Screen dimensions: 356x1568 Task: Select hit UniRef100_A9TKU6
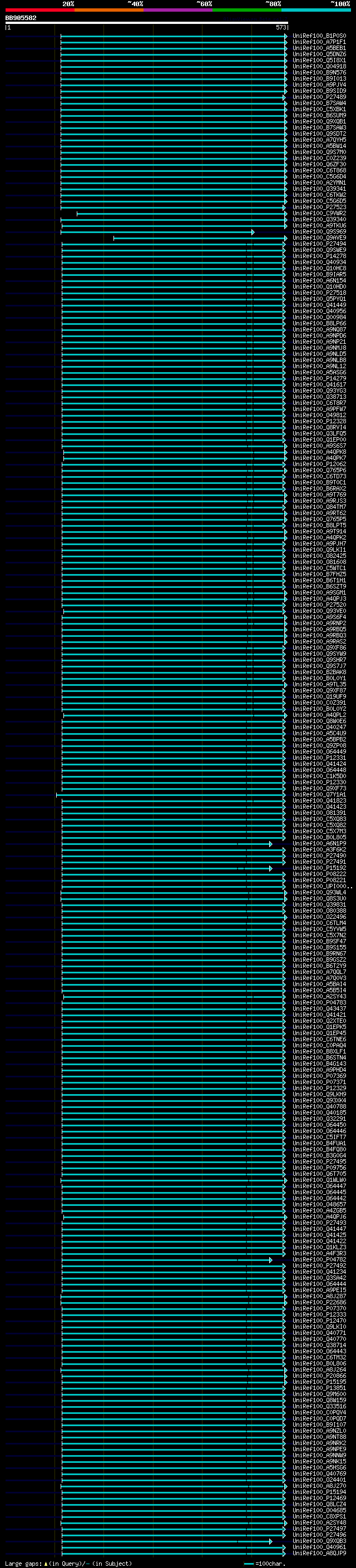tap(319, 225)
